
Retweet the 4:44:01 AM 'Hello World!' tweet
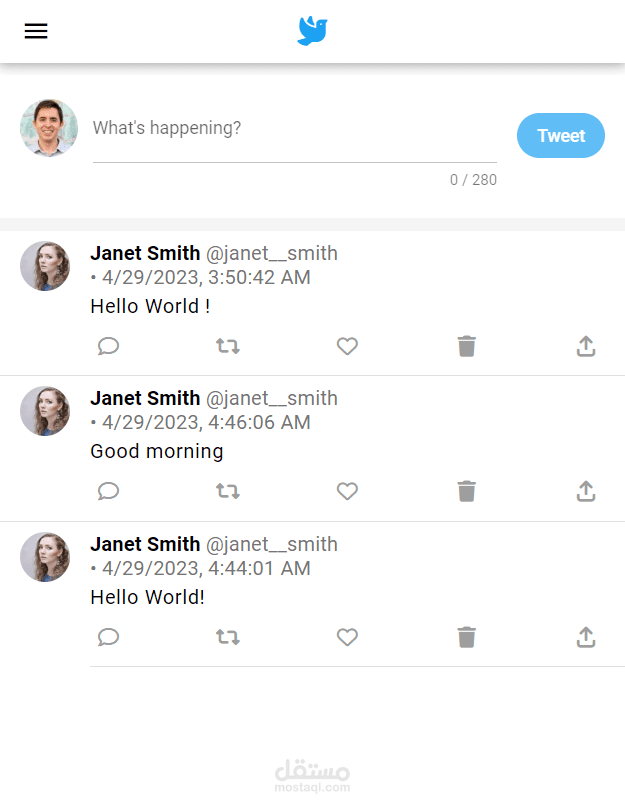click(x=228, y=637)
